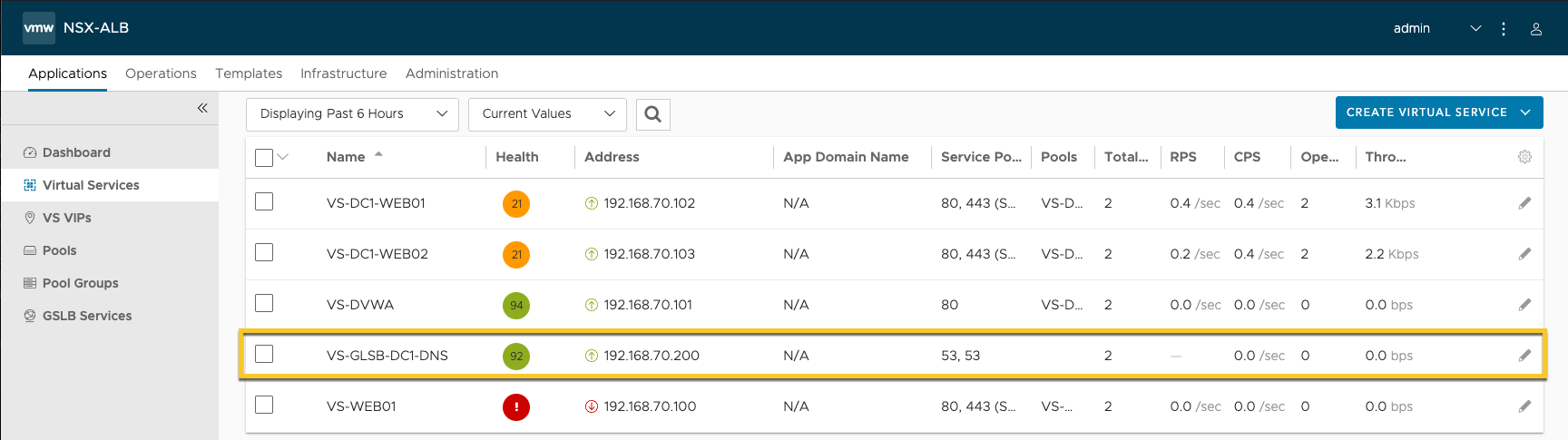This screenshot has height=440, width=1568.
Task: Click red down-arrow status icon beside 192.168.70.100
Action: click(x=592, y=407)
